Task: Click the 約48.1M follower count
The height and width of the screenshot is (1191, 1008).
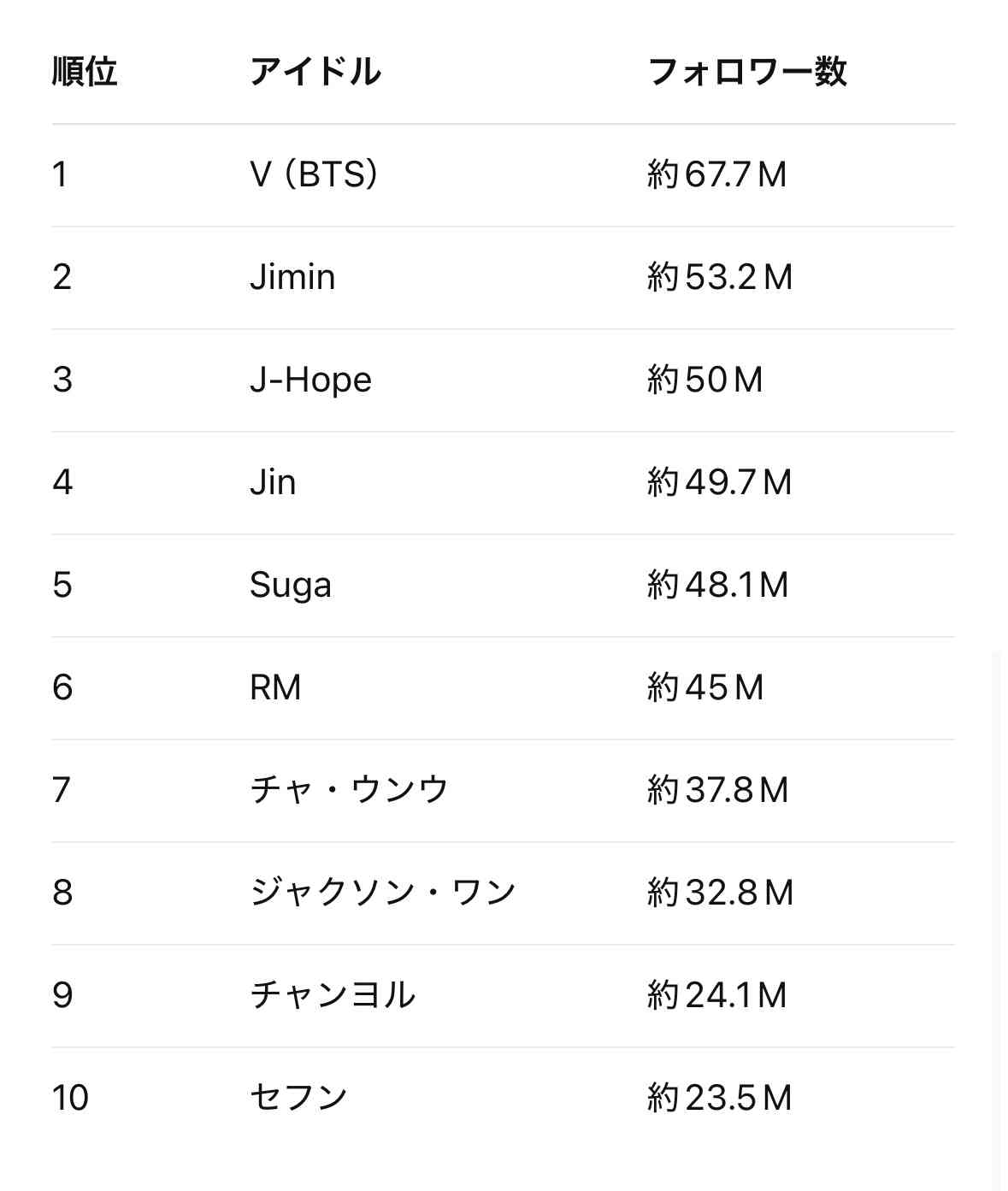Action: pyautogui.click(x=718, y=586)
